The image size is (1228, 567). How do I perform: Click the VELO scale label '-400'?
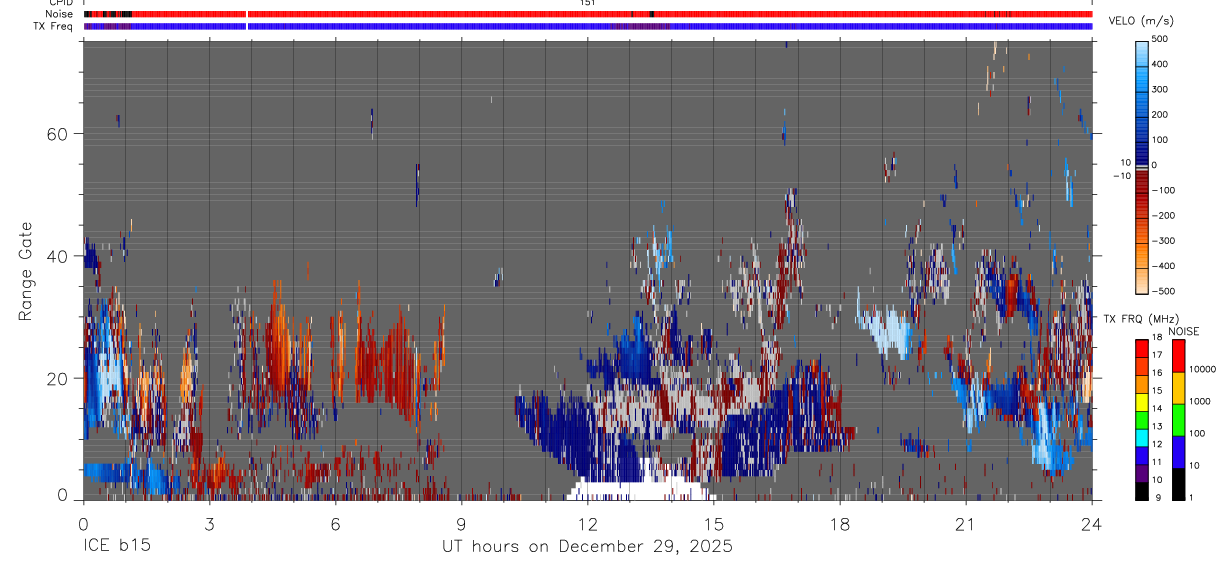tap(1164, 267)
